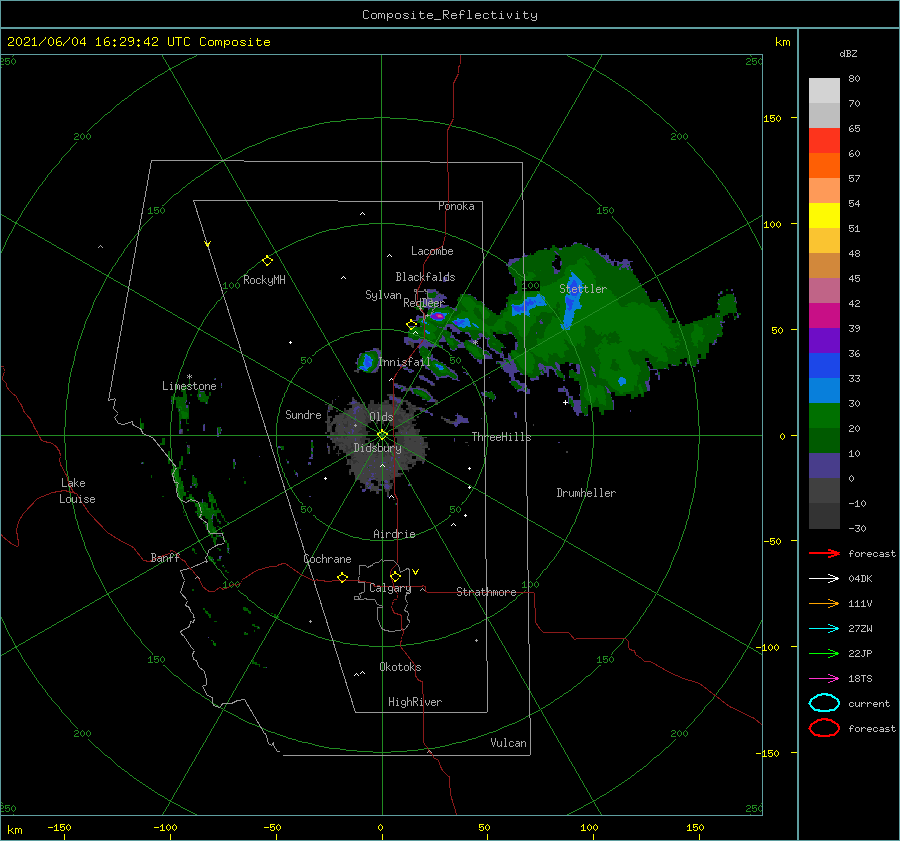Click the gray ground clutter around Olds
This screenshot has height=841, width=900.
point(377,443)
